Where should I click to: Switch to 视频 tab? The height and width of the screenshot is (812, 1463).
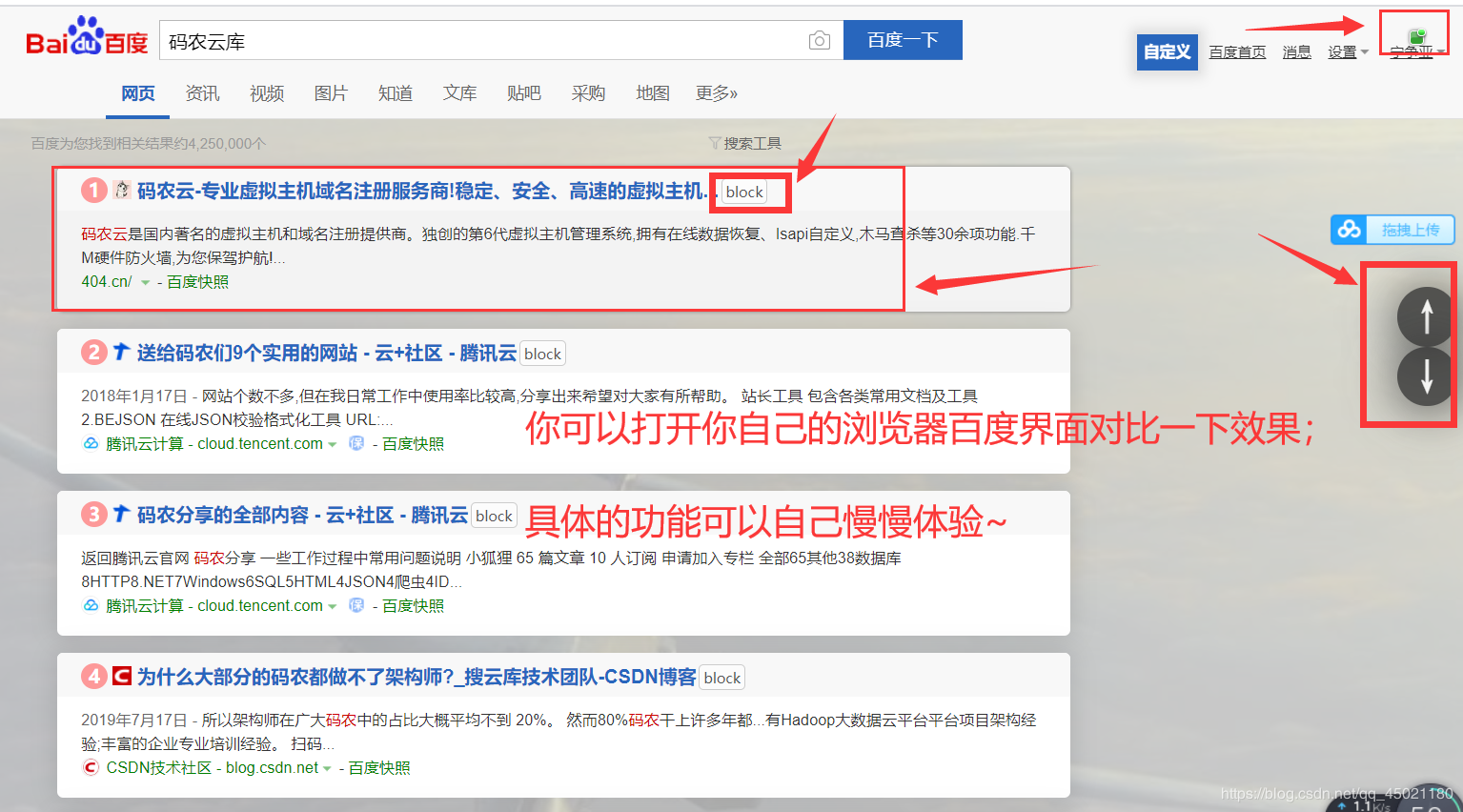point(267,93)
